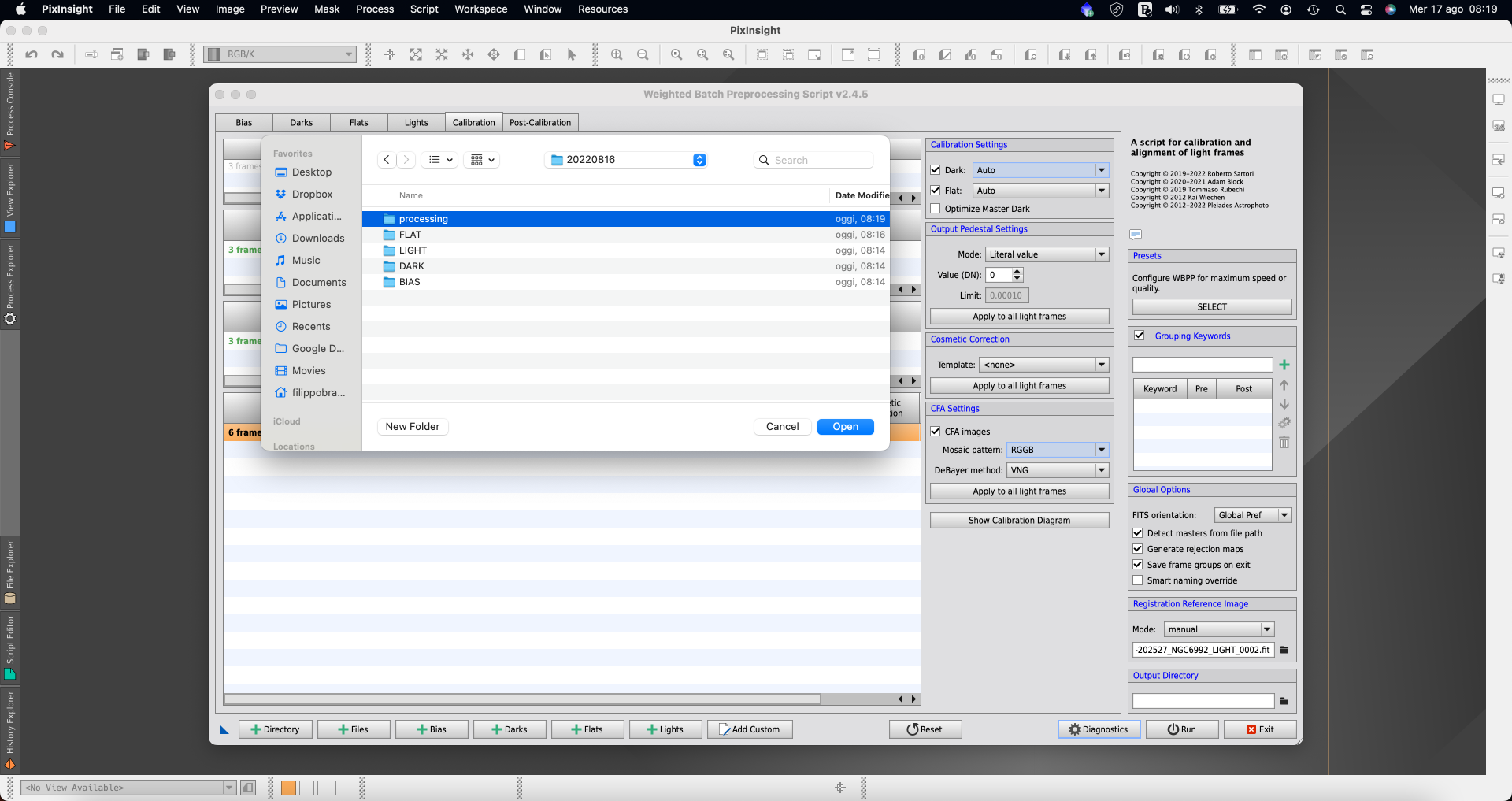Open the Script menu in the menu bar
The height and width of the screenshot is (801, 1512).
(424, 9)
